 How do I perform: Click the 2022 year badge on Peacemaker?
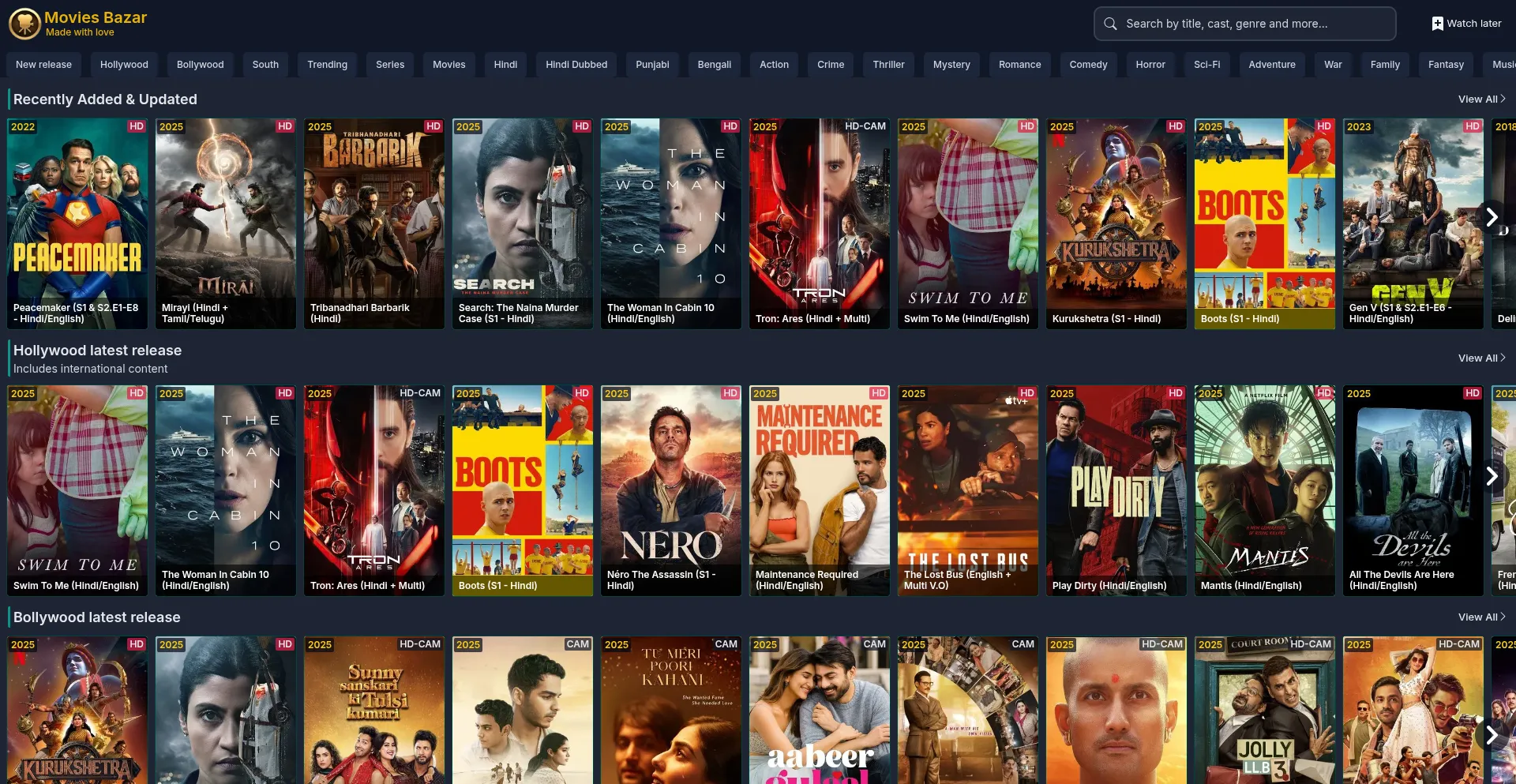click(23, 126)
